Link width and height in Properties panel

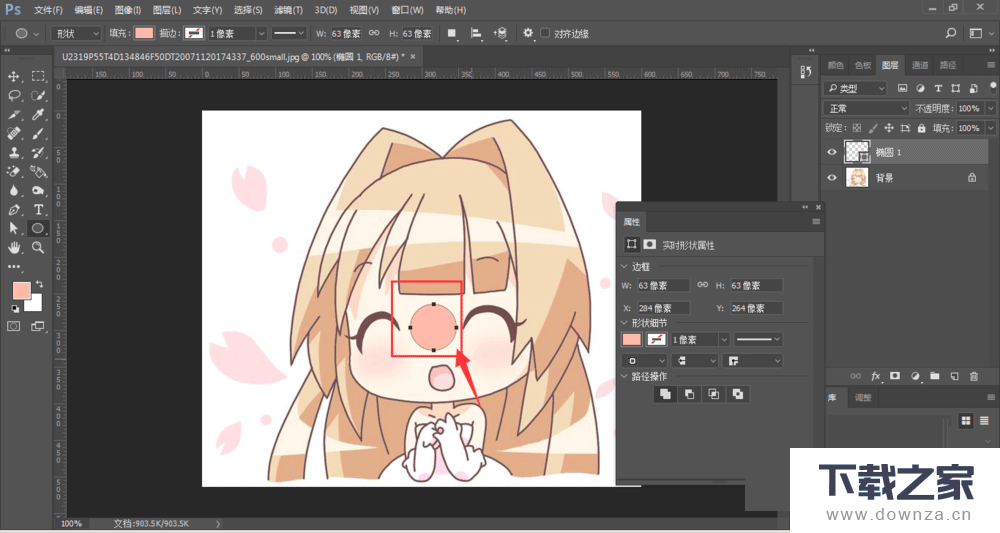point(702,285)
